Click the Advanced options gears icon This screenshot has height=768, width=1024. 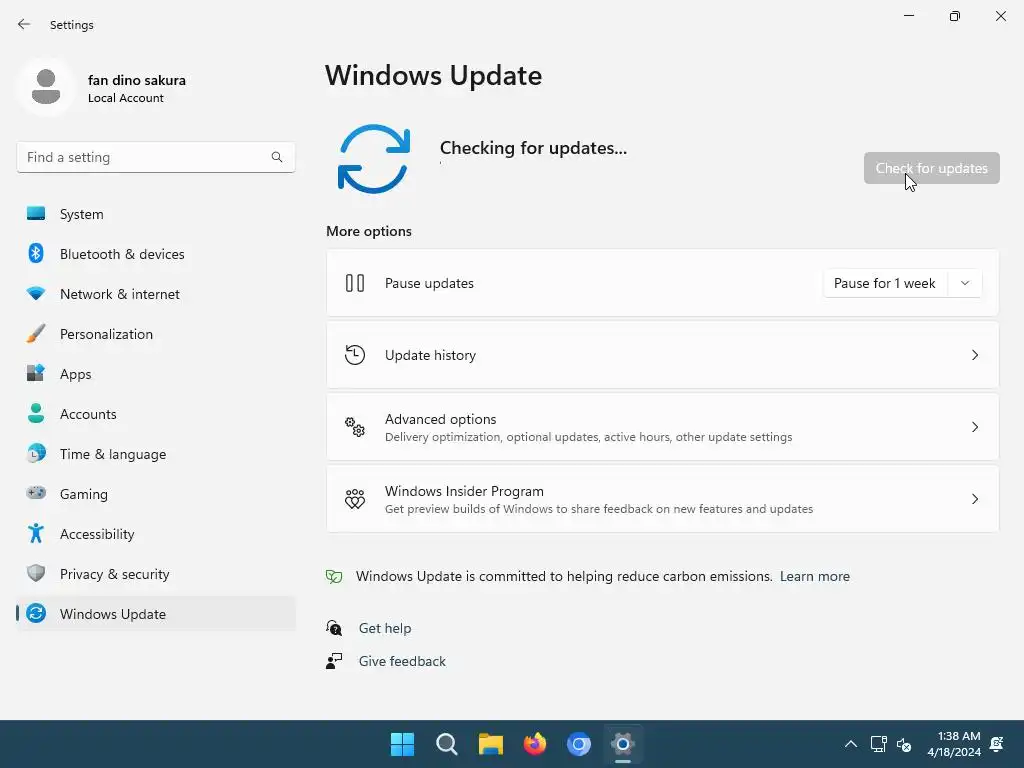[355, 426]
